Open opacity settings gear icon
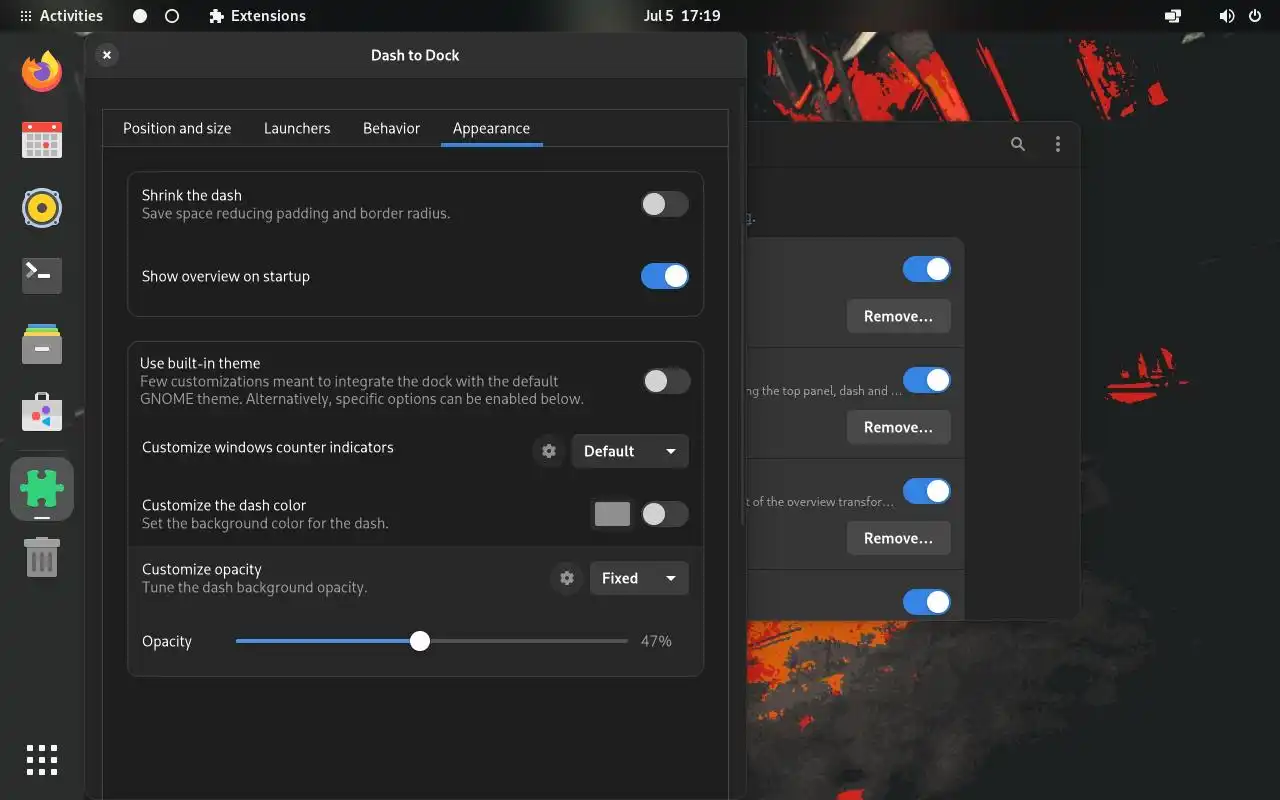This screenshot has width=1280, height=800. 567,578
